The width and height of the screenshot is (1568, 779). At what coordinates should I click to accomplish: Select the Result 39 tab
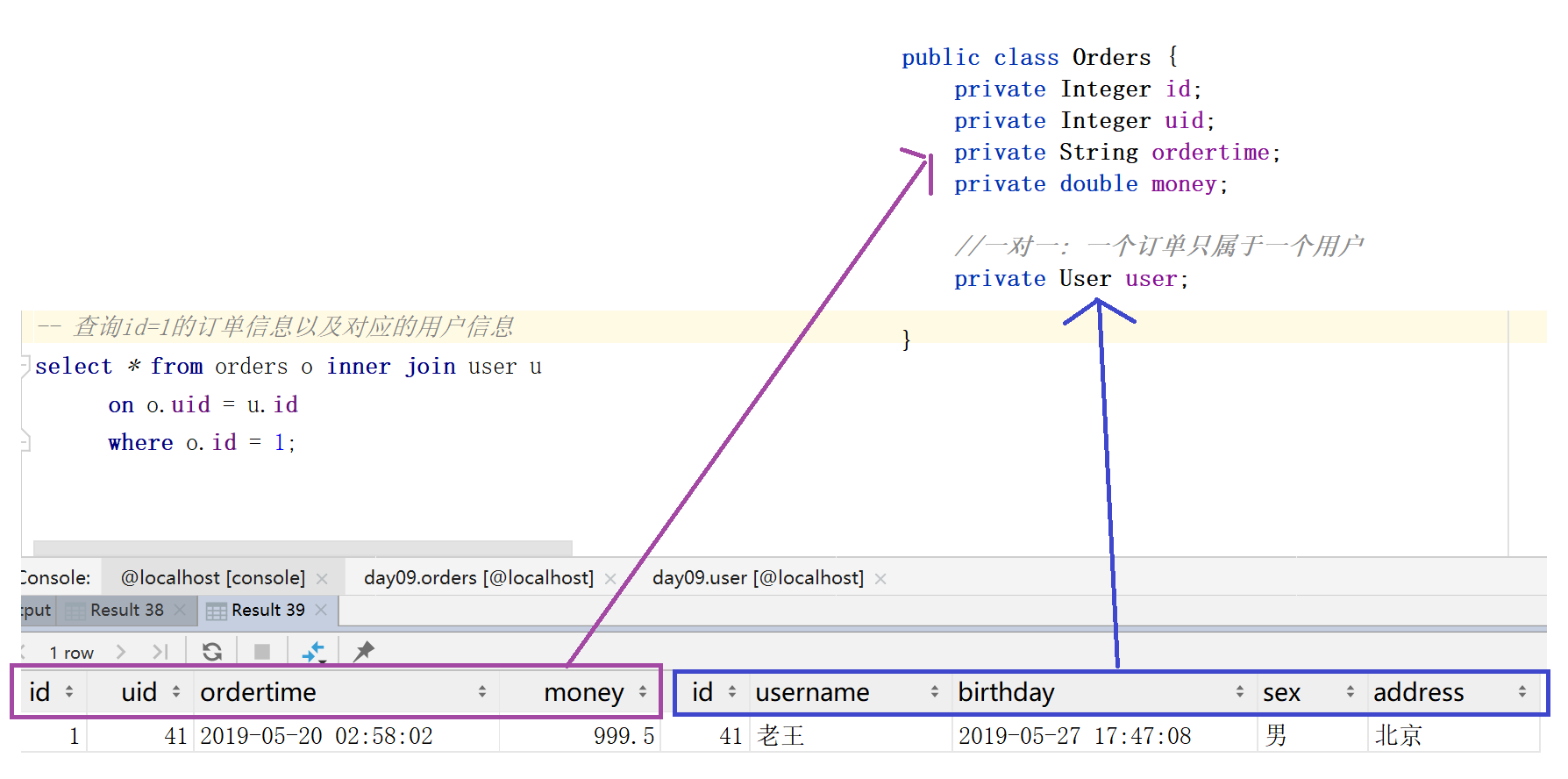[267, 610]
